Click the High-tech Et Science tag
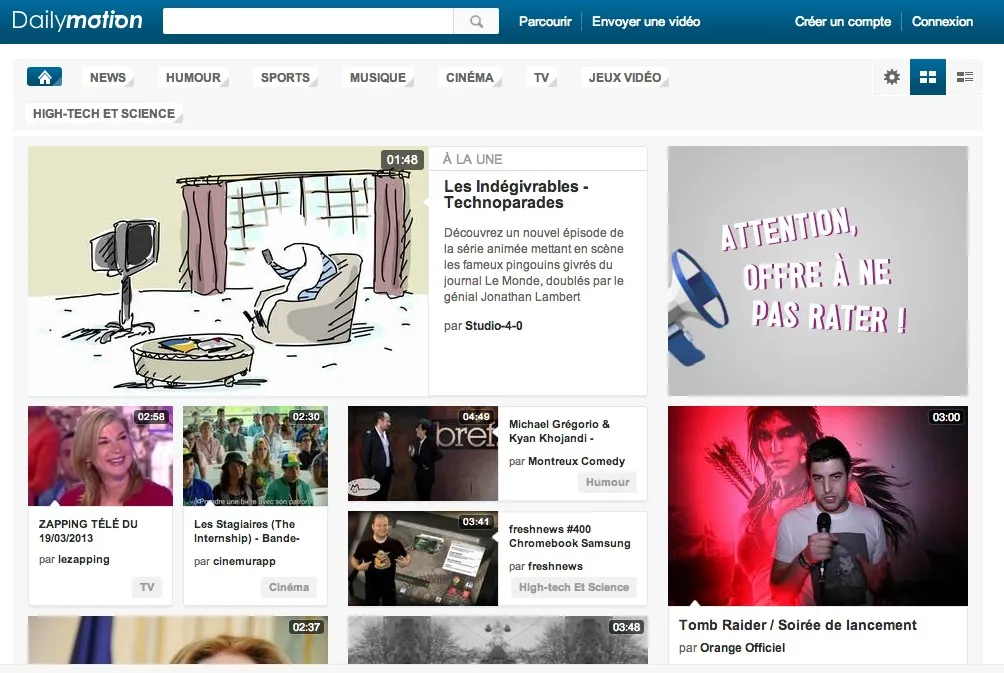The width and height of the screenshot is (1004, 673). tap(574, 587)
